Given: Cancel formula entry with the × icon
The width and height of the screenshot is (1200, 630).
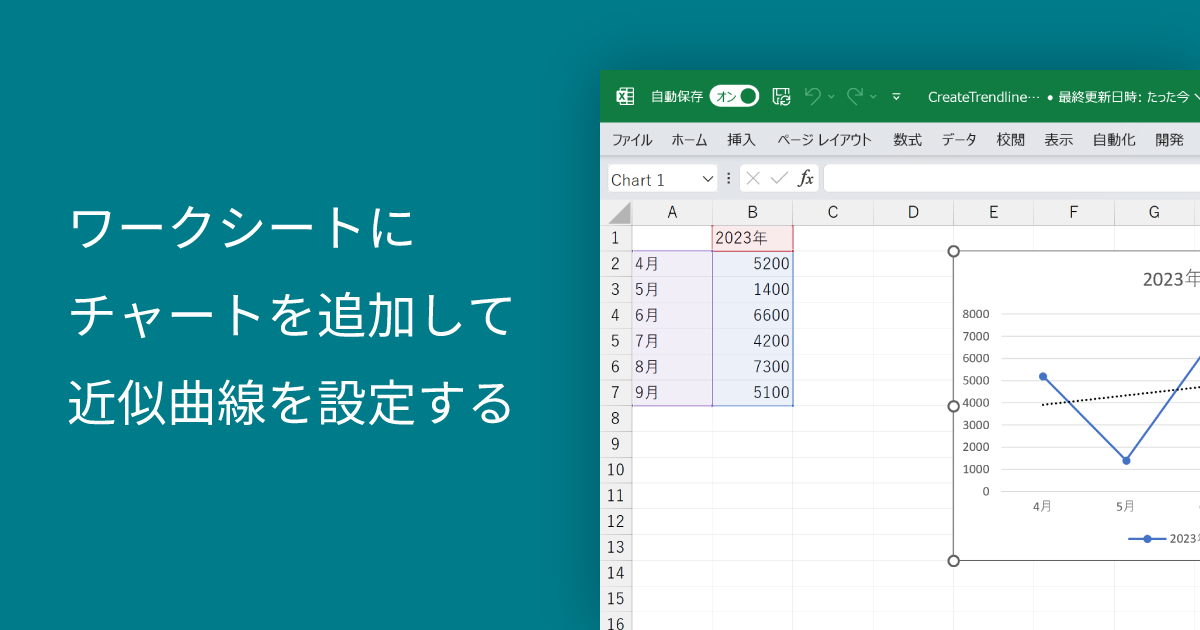Looking at the screenshot, I should tap(751, 178).
